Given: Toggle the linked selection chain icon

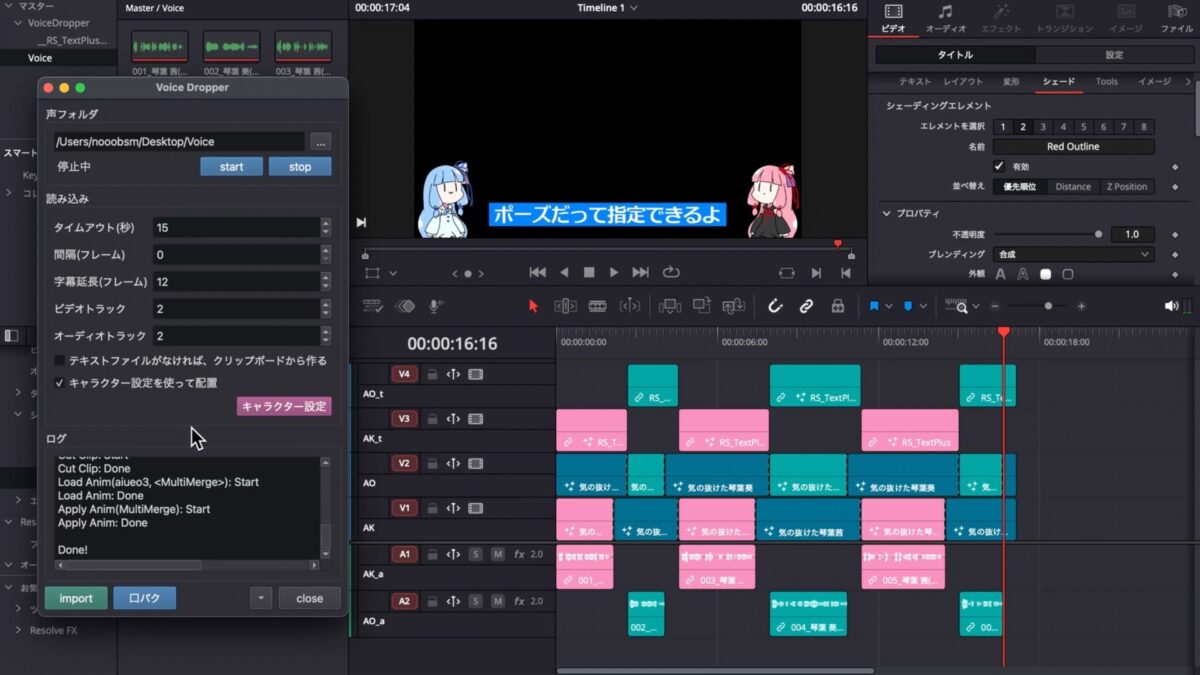Looking at the screenshot, I should coord(806,306).
